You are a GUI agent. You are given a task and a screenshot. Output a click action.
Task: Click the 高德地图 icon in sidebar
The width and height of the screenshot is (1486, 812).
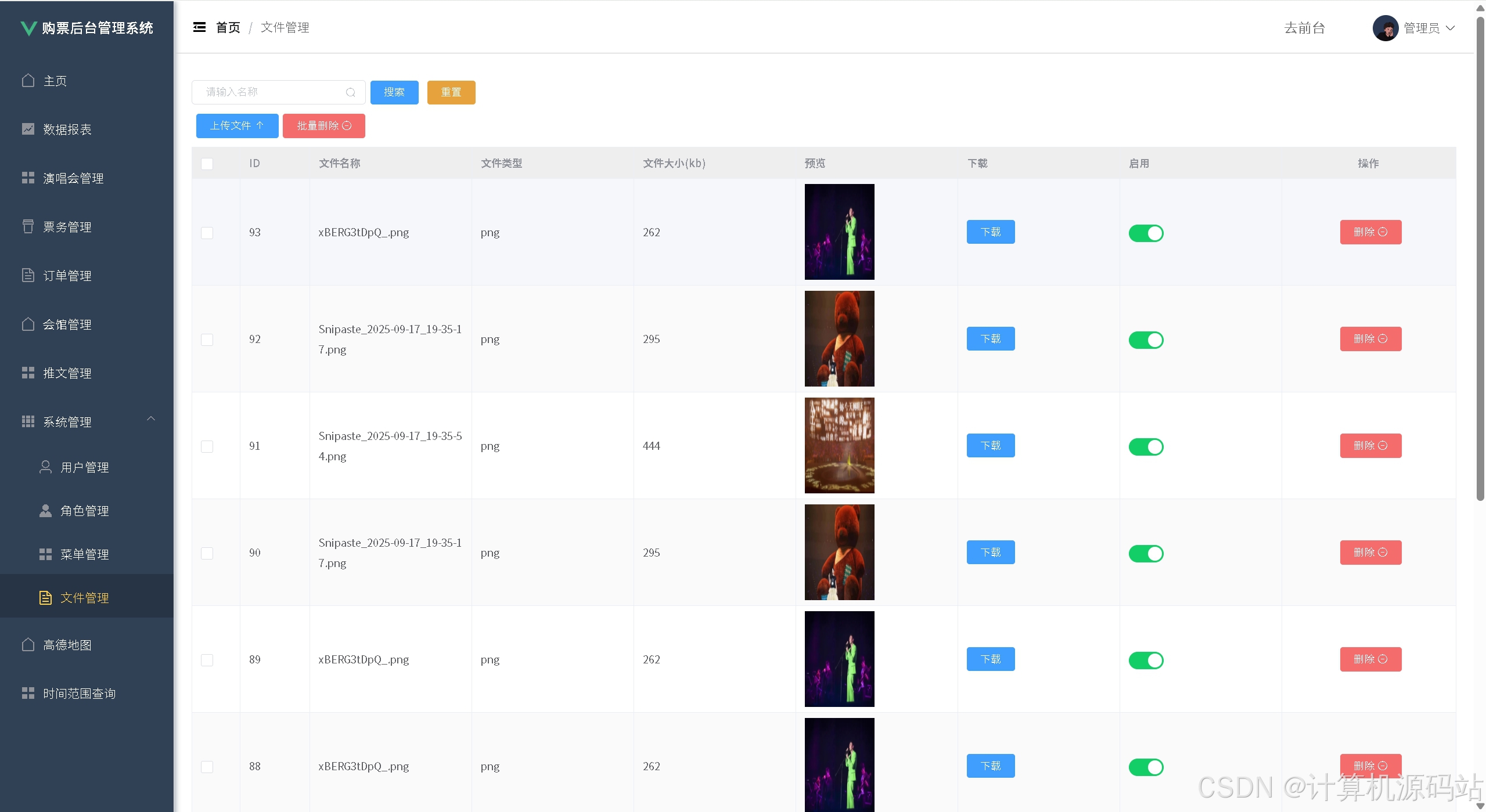click(28, 644)
